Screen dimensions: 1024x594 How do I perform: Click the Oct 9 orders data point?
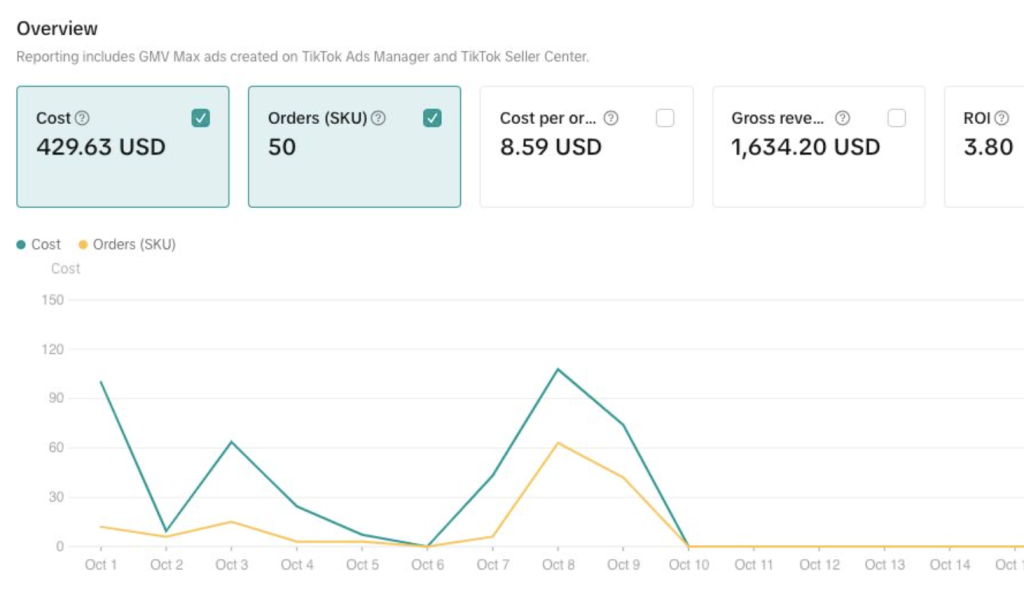[x=623, y=477]
